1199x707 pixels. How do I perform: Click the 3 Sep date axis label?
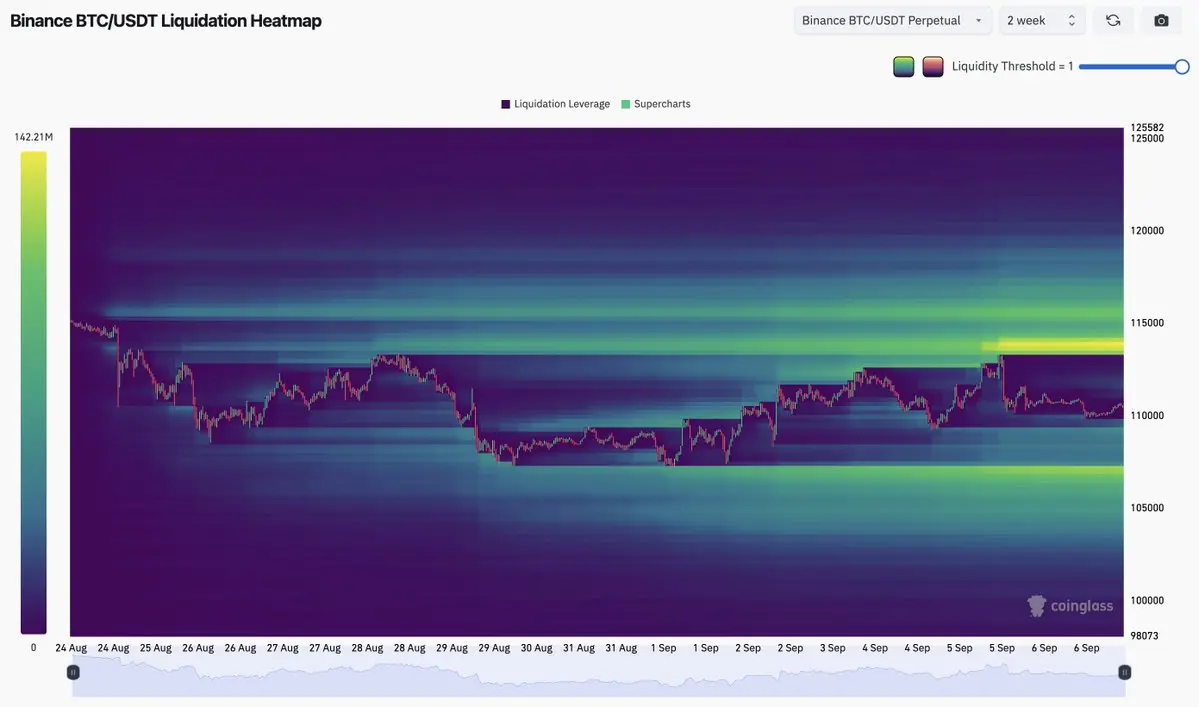coord(832,648)
